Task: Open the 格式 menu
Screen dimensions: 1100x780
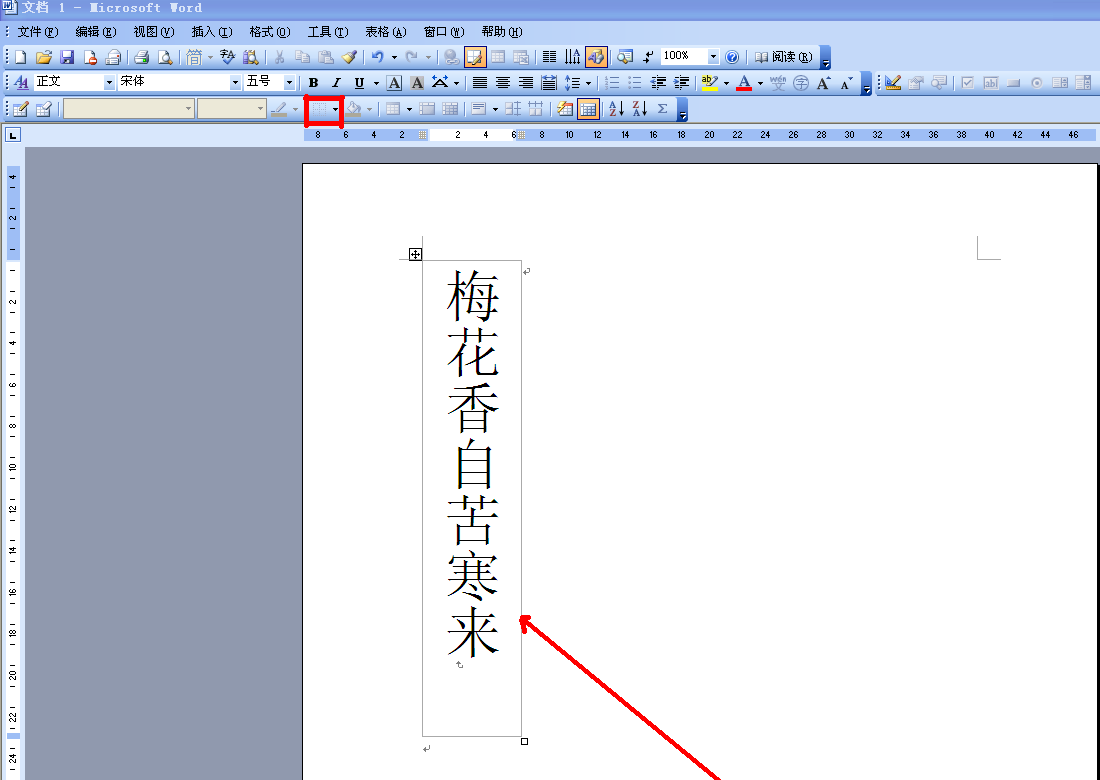Action: pos(269,32)
